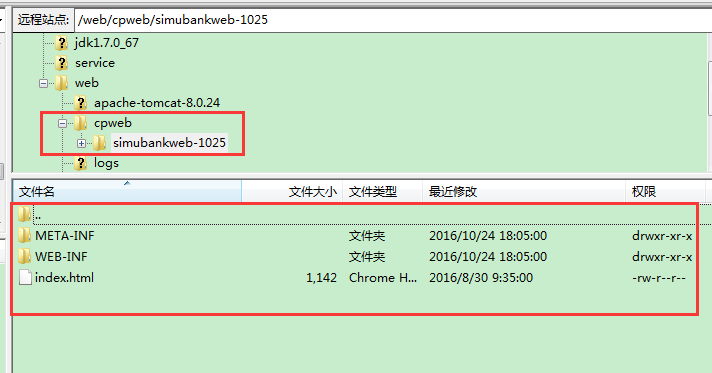Image resolution: width=712 pixels, height=373 pixels.
Task: Sort by 最近修改 column header
Action: coord(524,191)
